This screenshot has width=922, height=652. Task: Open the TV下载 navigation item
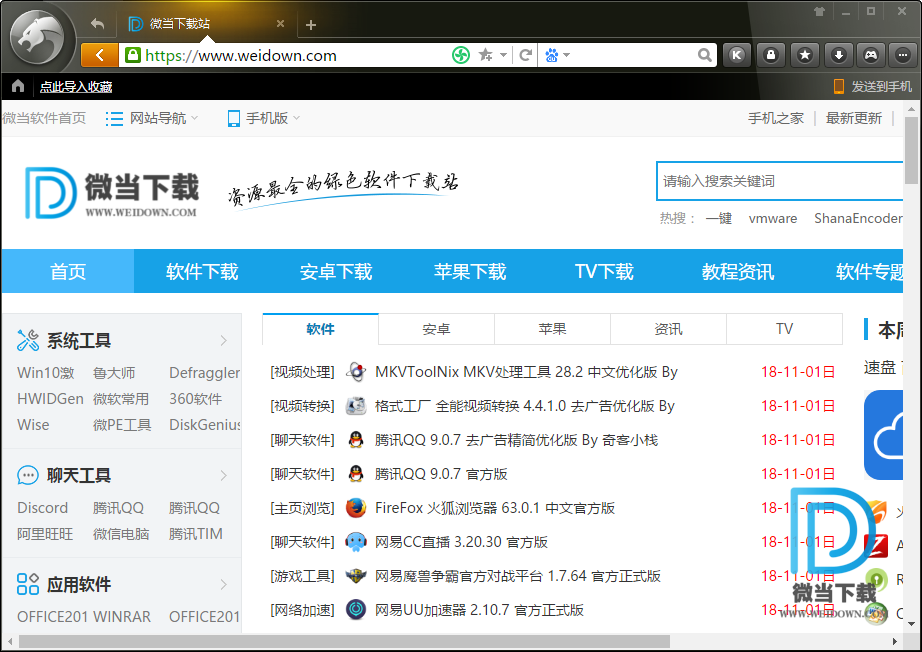604,272
